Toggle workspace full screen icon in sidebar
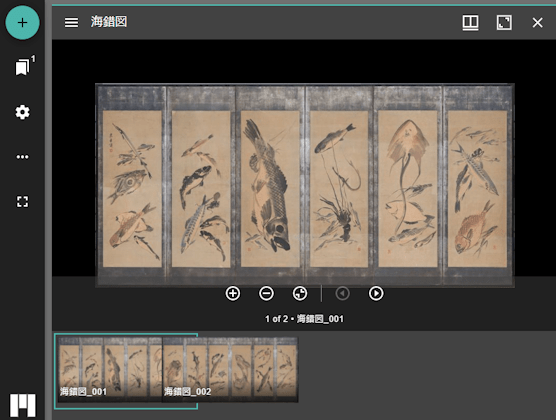The image size is (556, 420). [22, 201]
